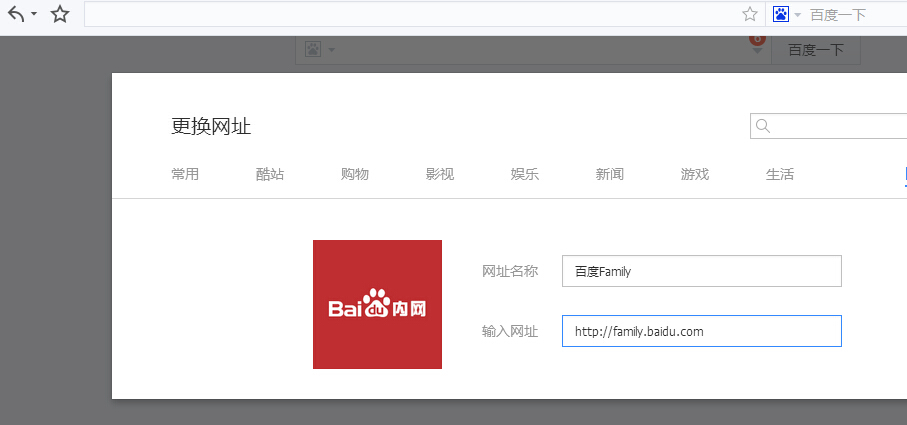This screenshot has width=907, height=425.
Task: Click the Baidu 内网 red thumbnail
Action: [377, 304]
